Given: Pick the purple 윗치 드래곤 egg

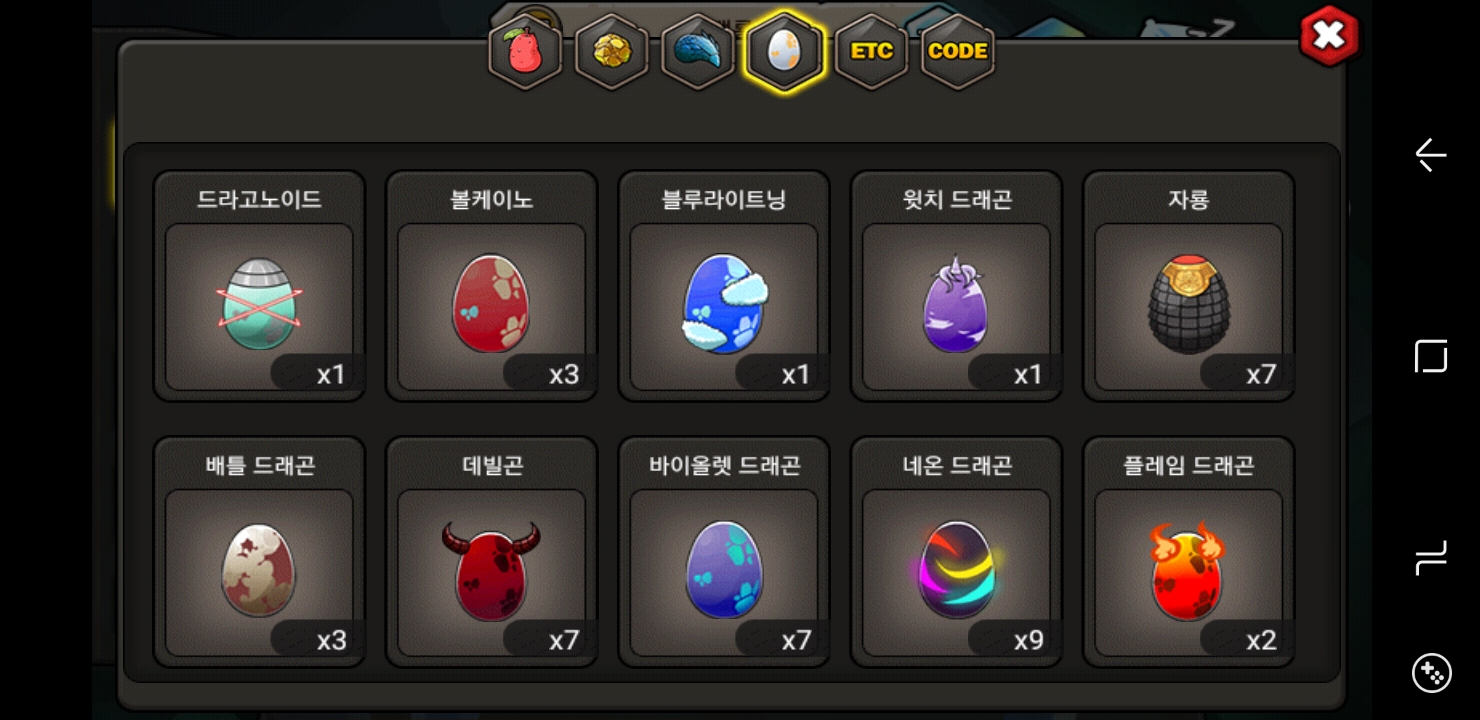Looking at the screenshot, I should (x=956, y=287).
